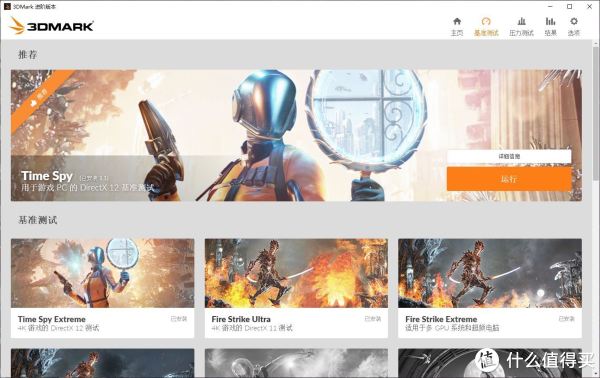Click the 已安装 label on Fire Strike Extreme
600x378 pixels.
coord(566,319)
